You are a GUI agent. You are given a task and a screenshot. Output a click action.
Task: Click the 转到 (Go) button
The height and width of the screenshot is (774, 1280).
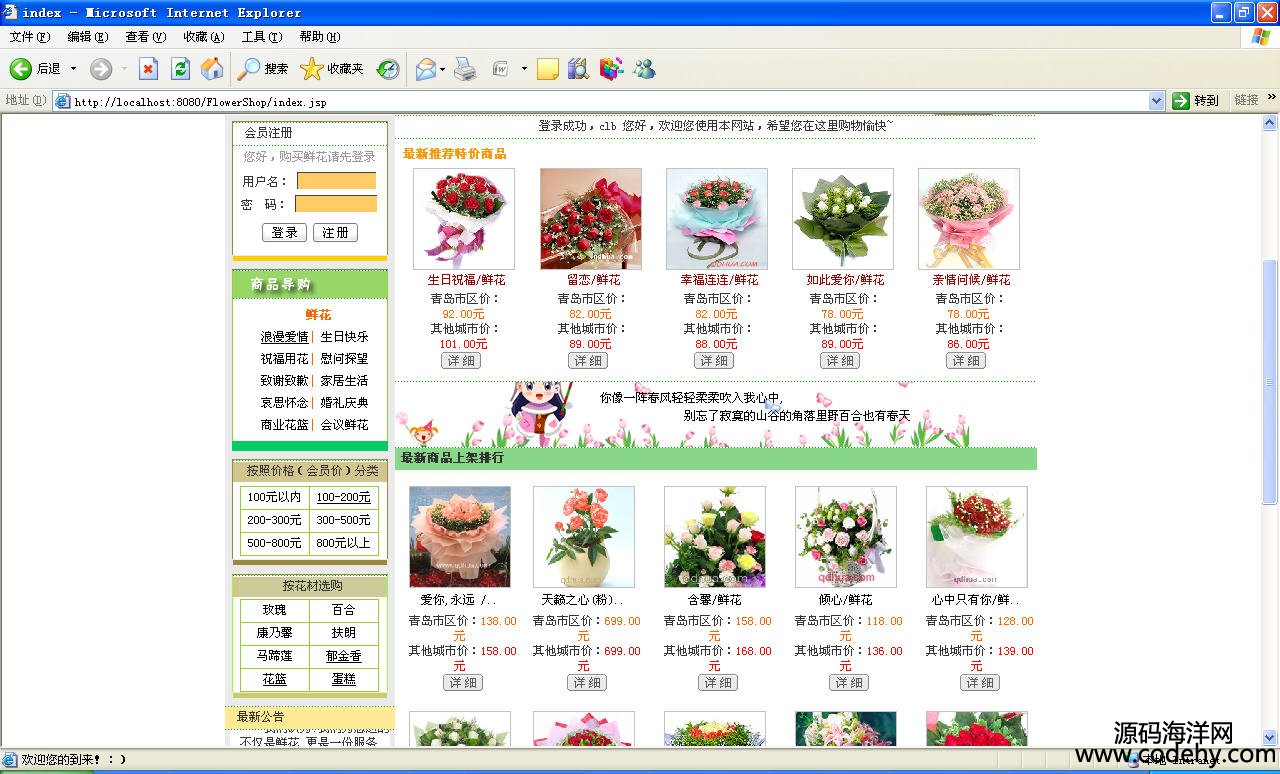[x=1196, y=101]
